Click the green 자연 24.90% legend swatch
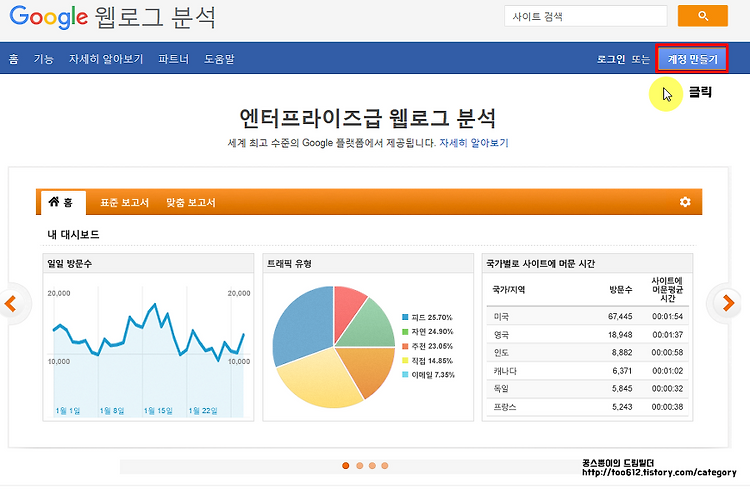 pyautogui.click(x=405, y=331)
